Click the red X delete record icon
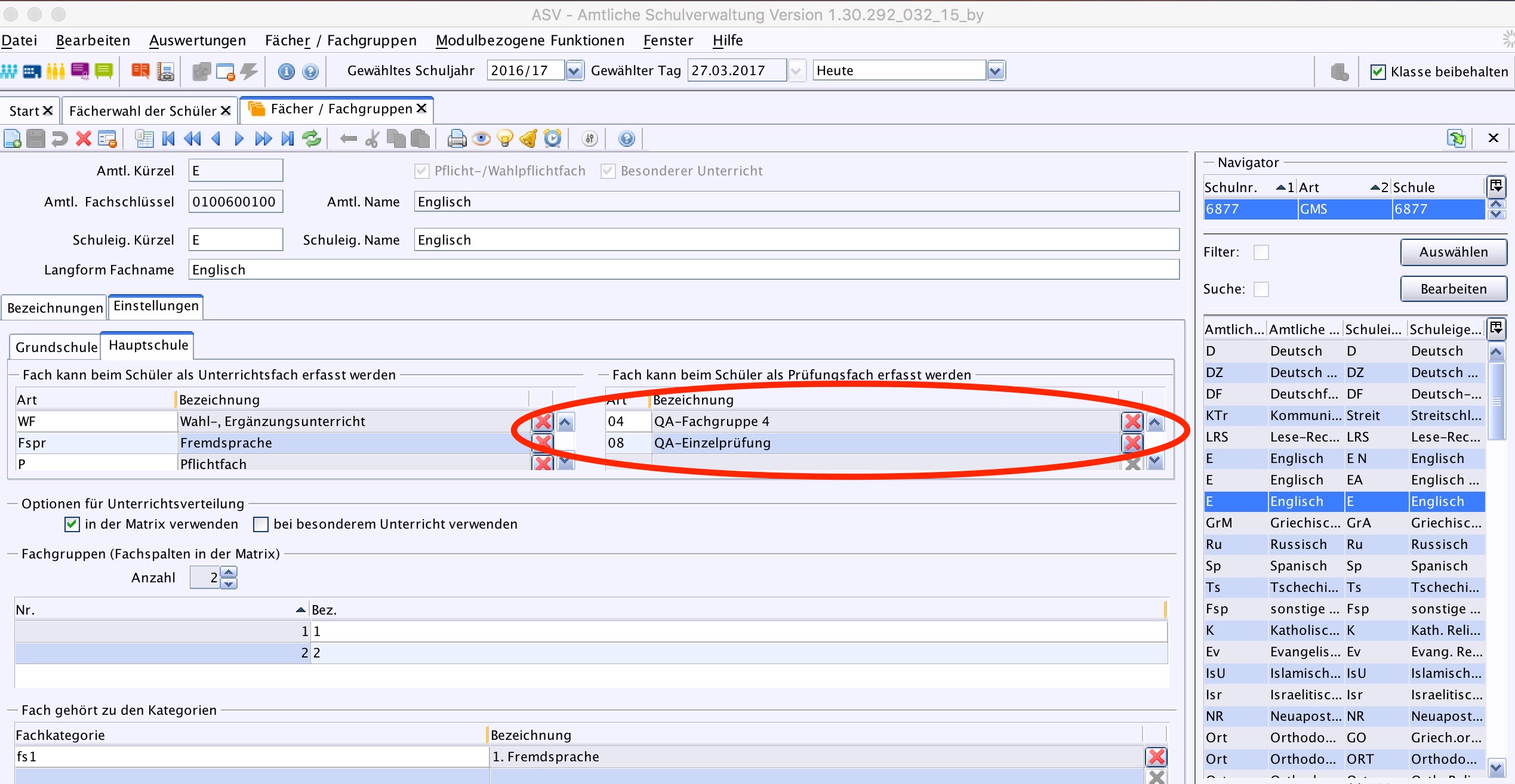Viewport: 1515px width, 784px height. [84, 139]
